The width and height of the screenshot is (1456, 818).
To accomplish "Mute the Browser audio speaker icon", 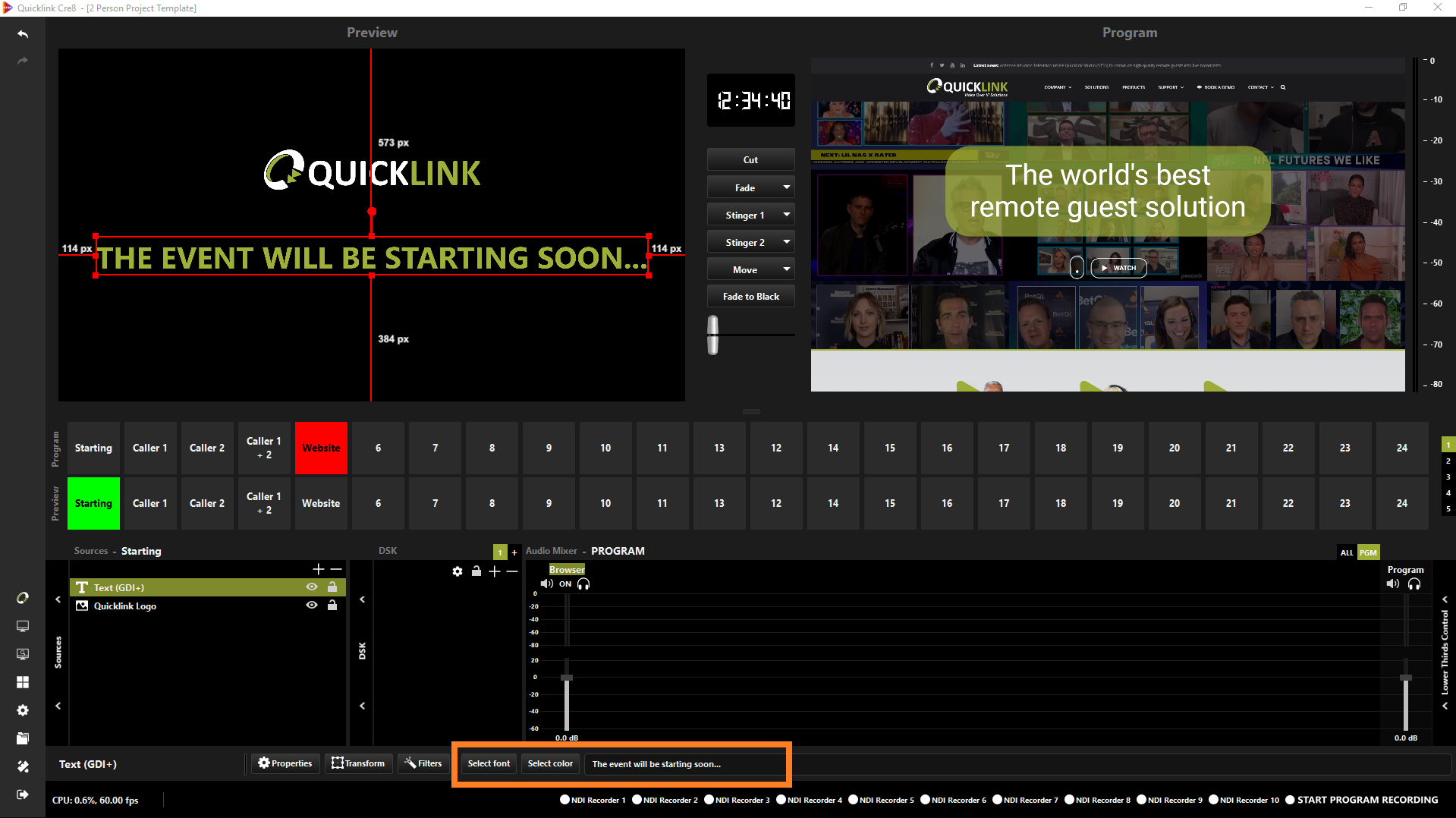I will pyautogui.click(x=546, y=584).
